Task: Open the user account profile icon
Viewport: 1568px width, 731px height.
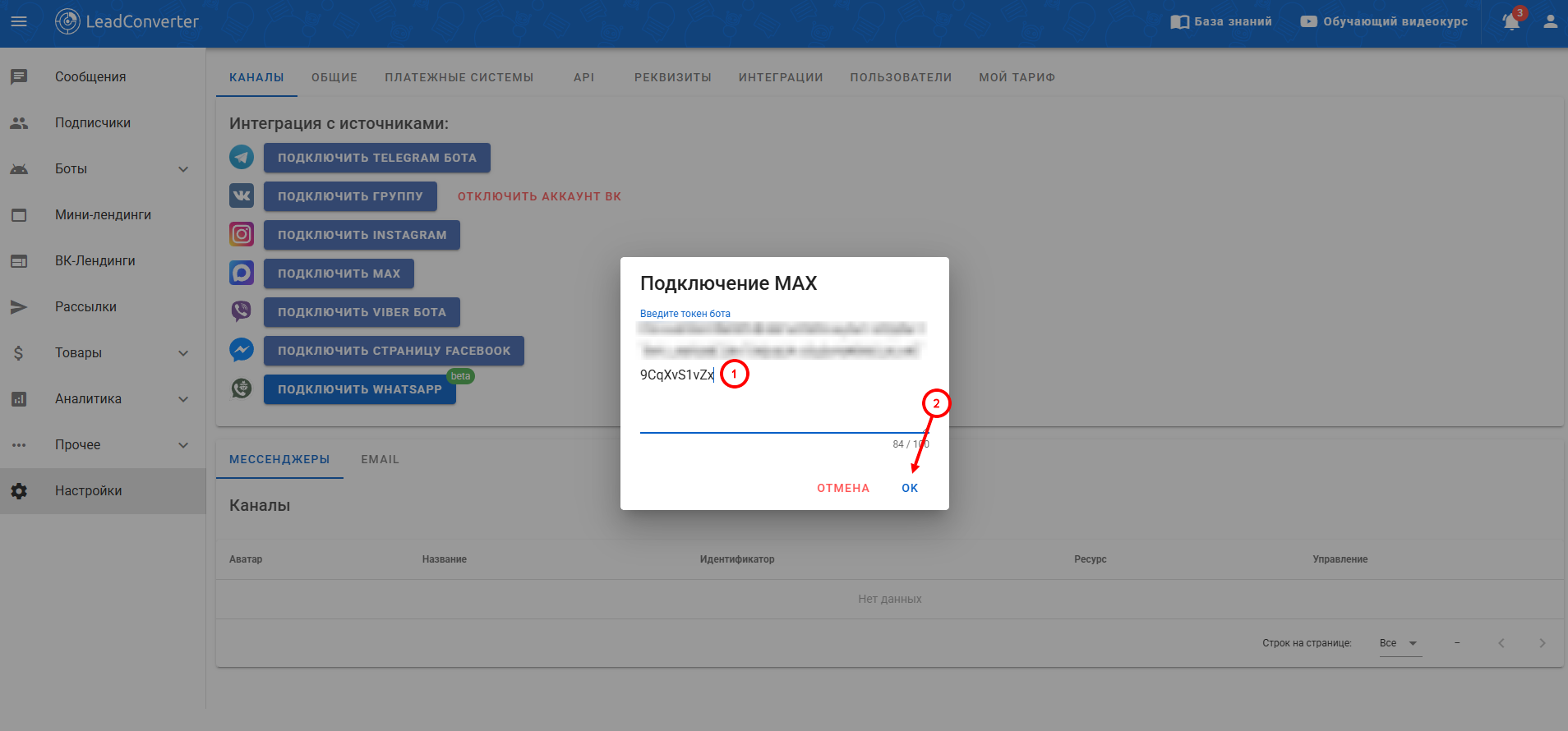Action: point(1550,22)
